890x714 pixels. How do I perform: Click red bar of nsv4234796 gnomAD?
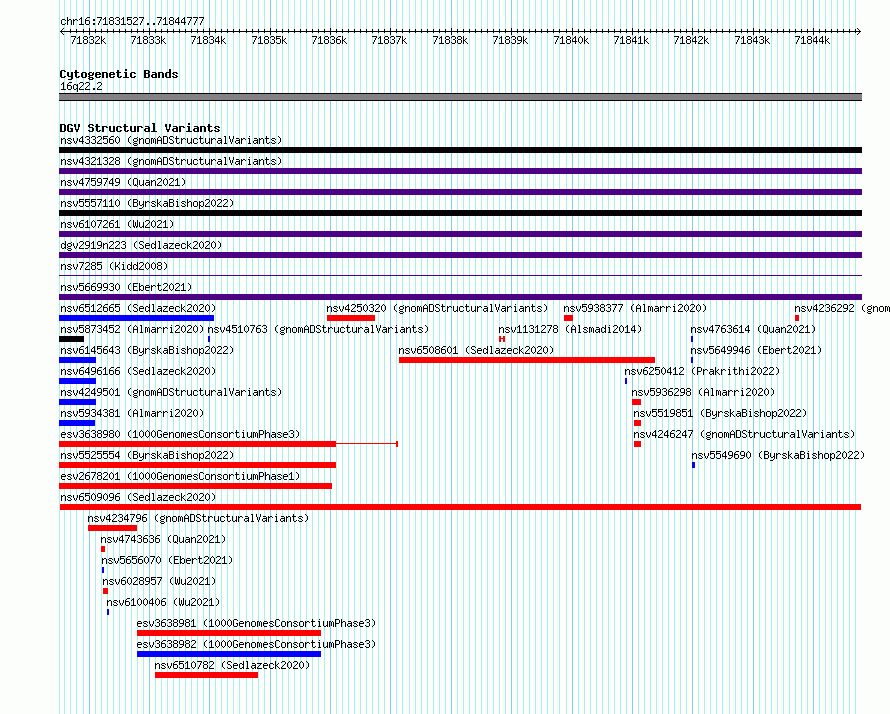point(112,528)
